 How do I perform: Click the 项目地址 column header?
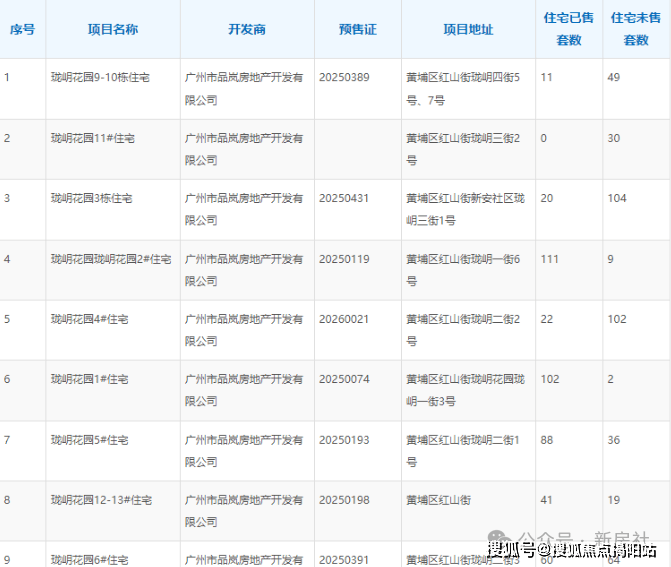[468, 30]
